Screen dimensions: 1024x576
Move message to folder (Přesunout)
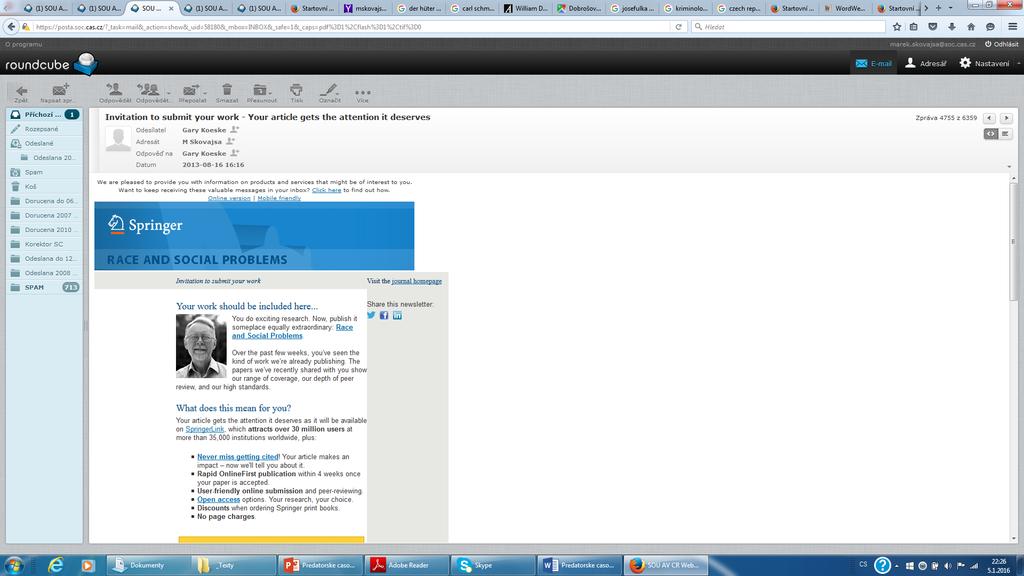(x=261, y=93)
